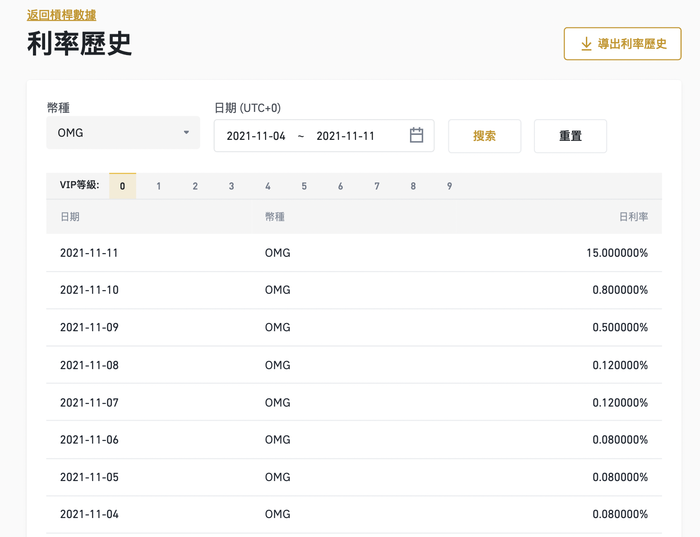
Task: Select VIP level 7 tab
Action: coord(377,186)
